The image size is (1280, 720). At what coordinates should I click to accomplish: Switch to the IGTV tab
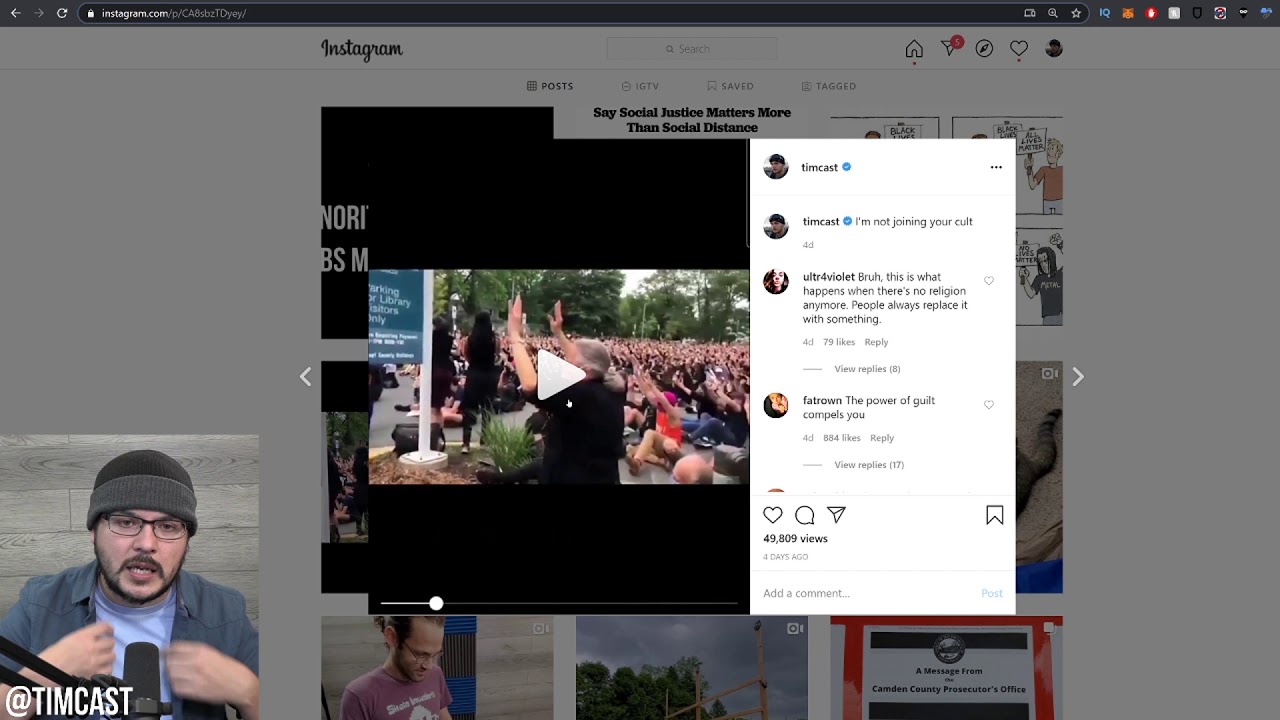tap(640, 86)
